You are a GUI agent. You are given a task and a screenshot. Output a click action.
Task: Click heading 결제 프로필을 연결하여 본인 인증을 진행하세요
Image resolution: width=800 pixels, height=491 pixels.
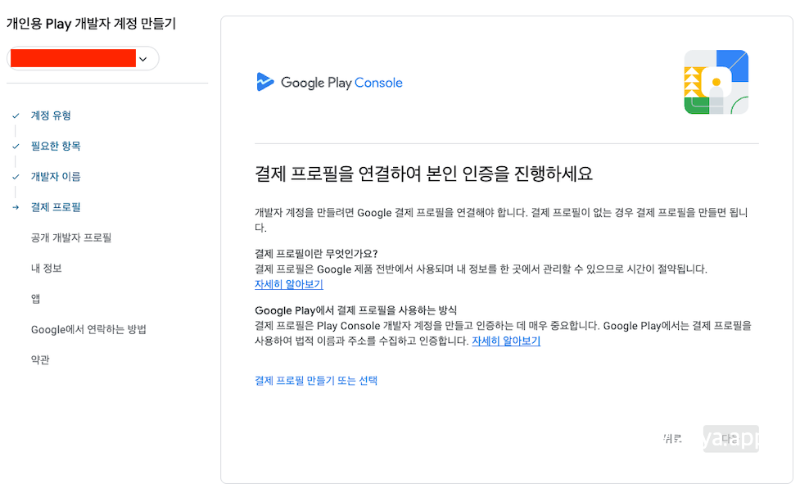[x=423, y=174]
